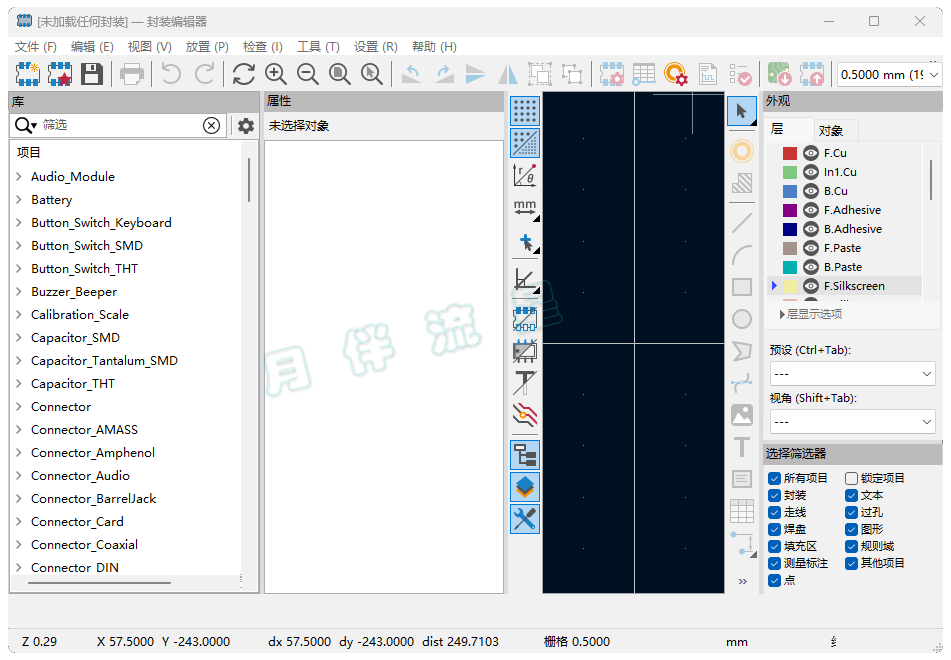The image size is (951, 660).
Task: Select the Draw Circle tool
Action: coord(742,319)
